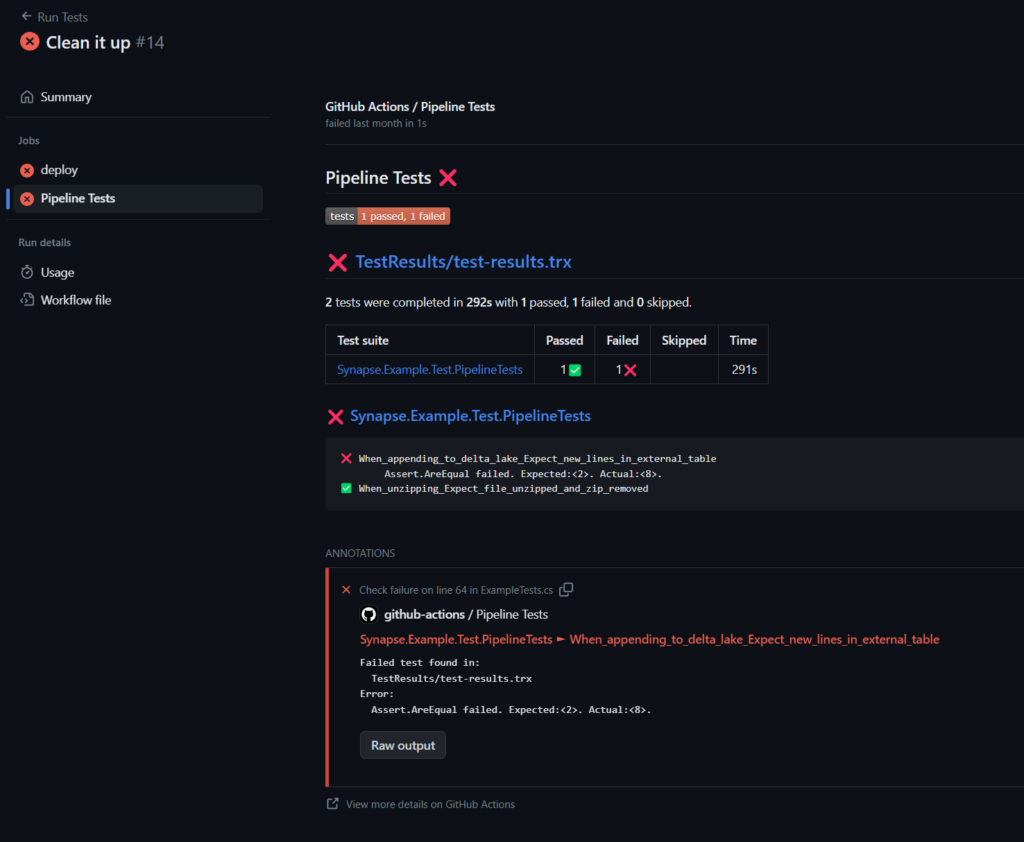Image resolution: width=1024 pixels, height=842 pixels.
Task: Click the Run Tests back link text
Action: (x=63, y=17)
